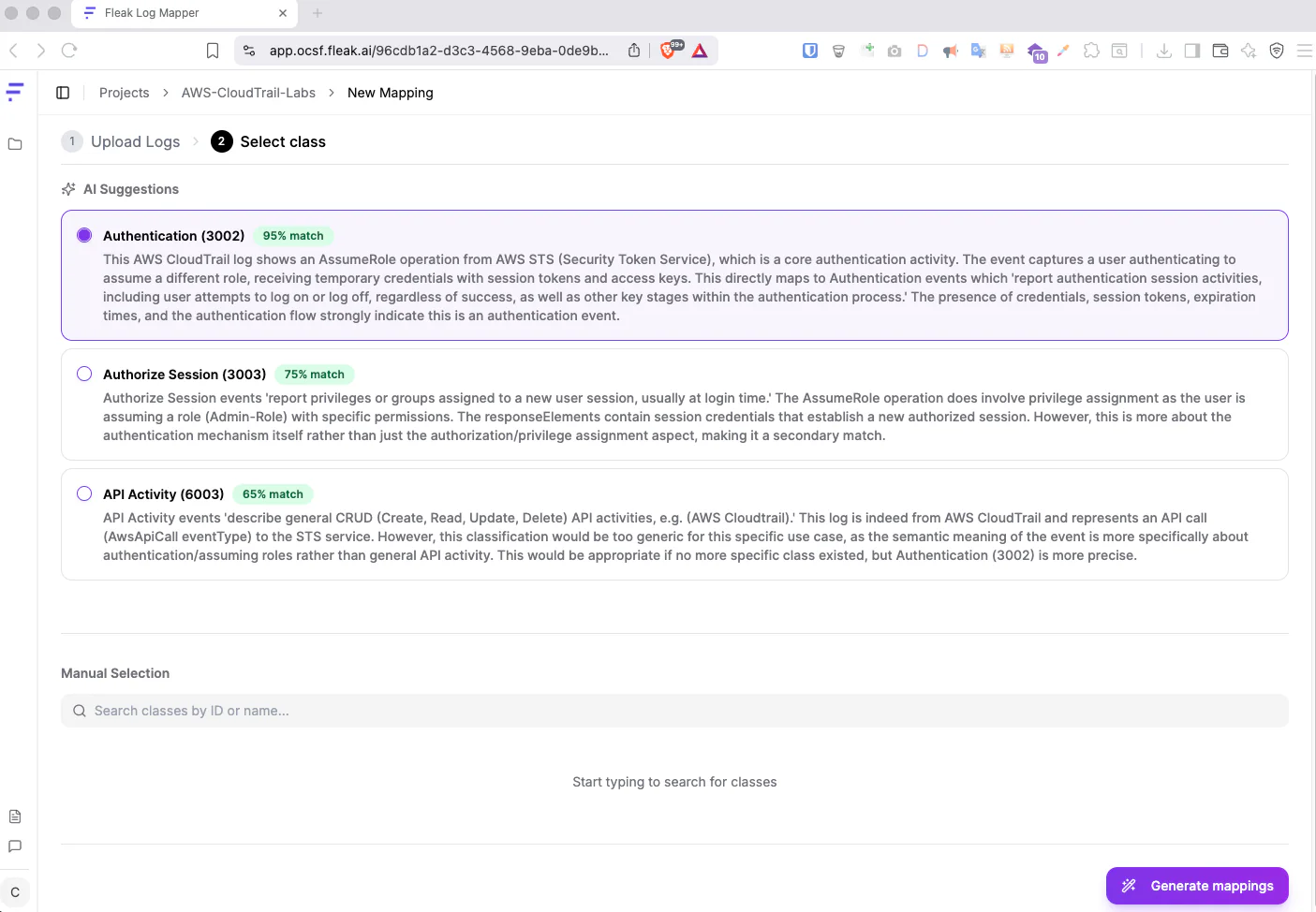1316x912 pixels.
Task: Click the Manual Selection heading
Action: [115, 673]
